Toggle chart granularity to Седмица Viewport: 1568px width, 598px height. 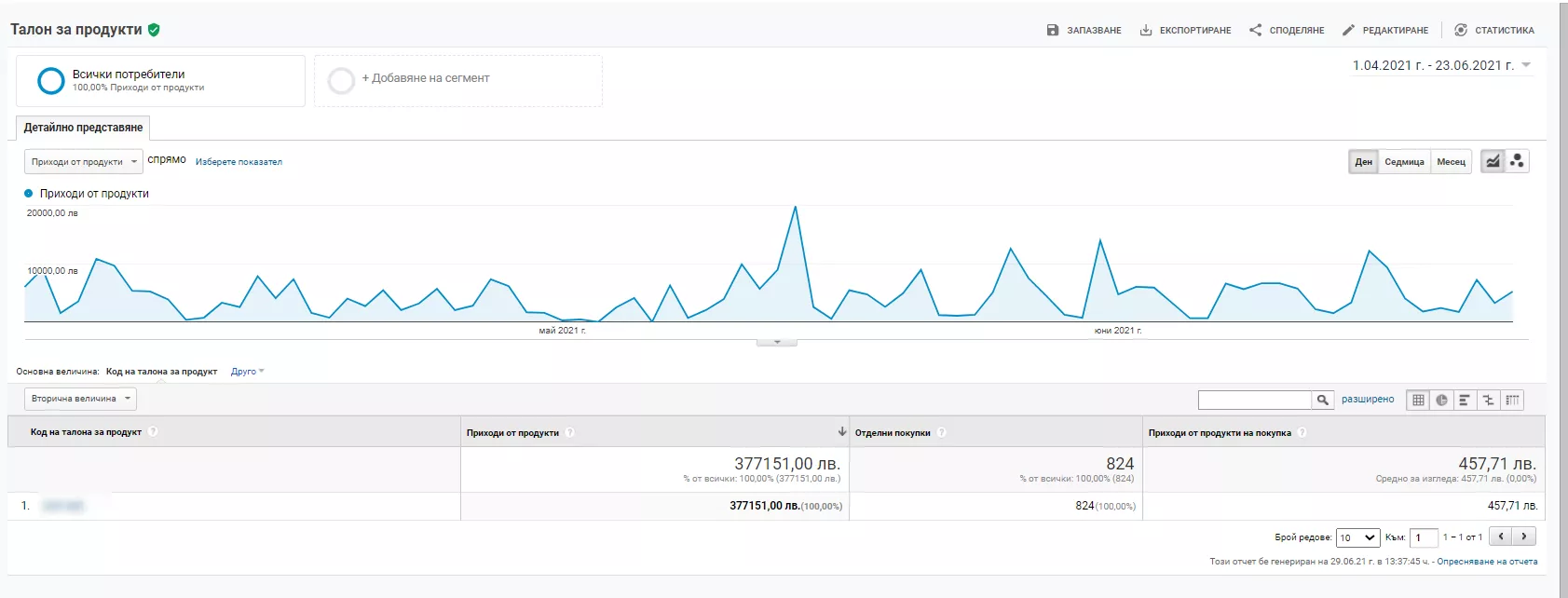coord(1404,162)
